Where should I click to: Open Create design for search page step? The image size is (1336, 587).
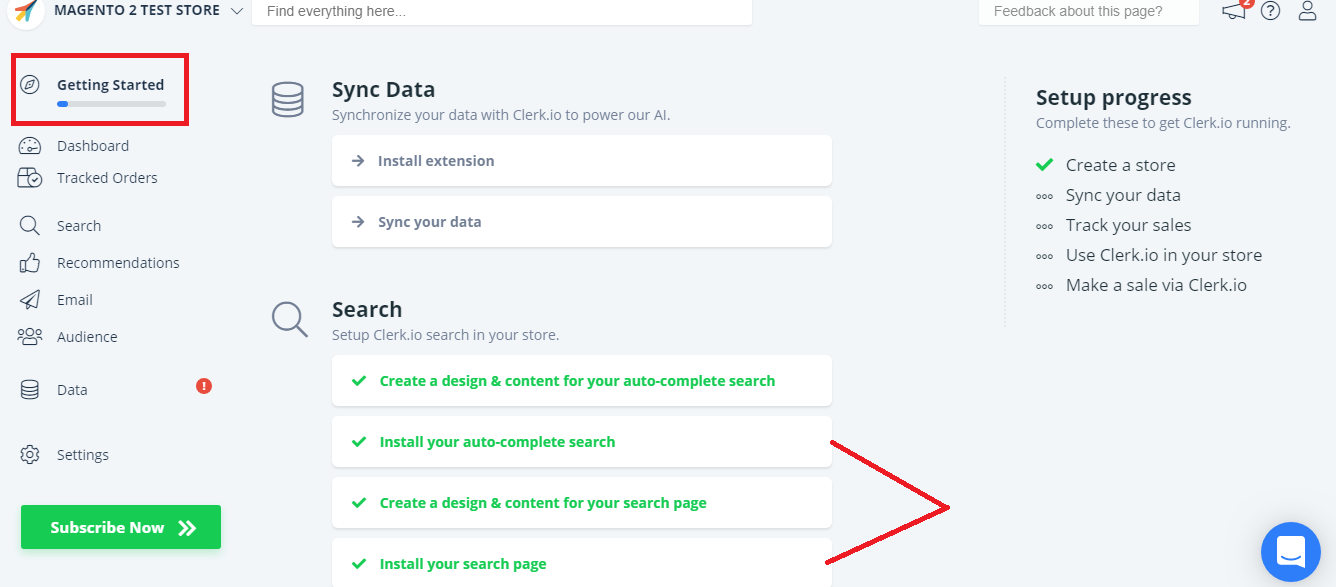click(581, 503)
